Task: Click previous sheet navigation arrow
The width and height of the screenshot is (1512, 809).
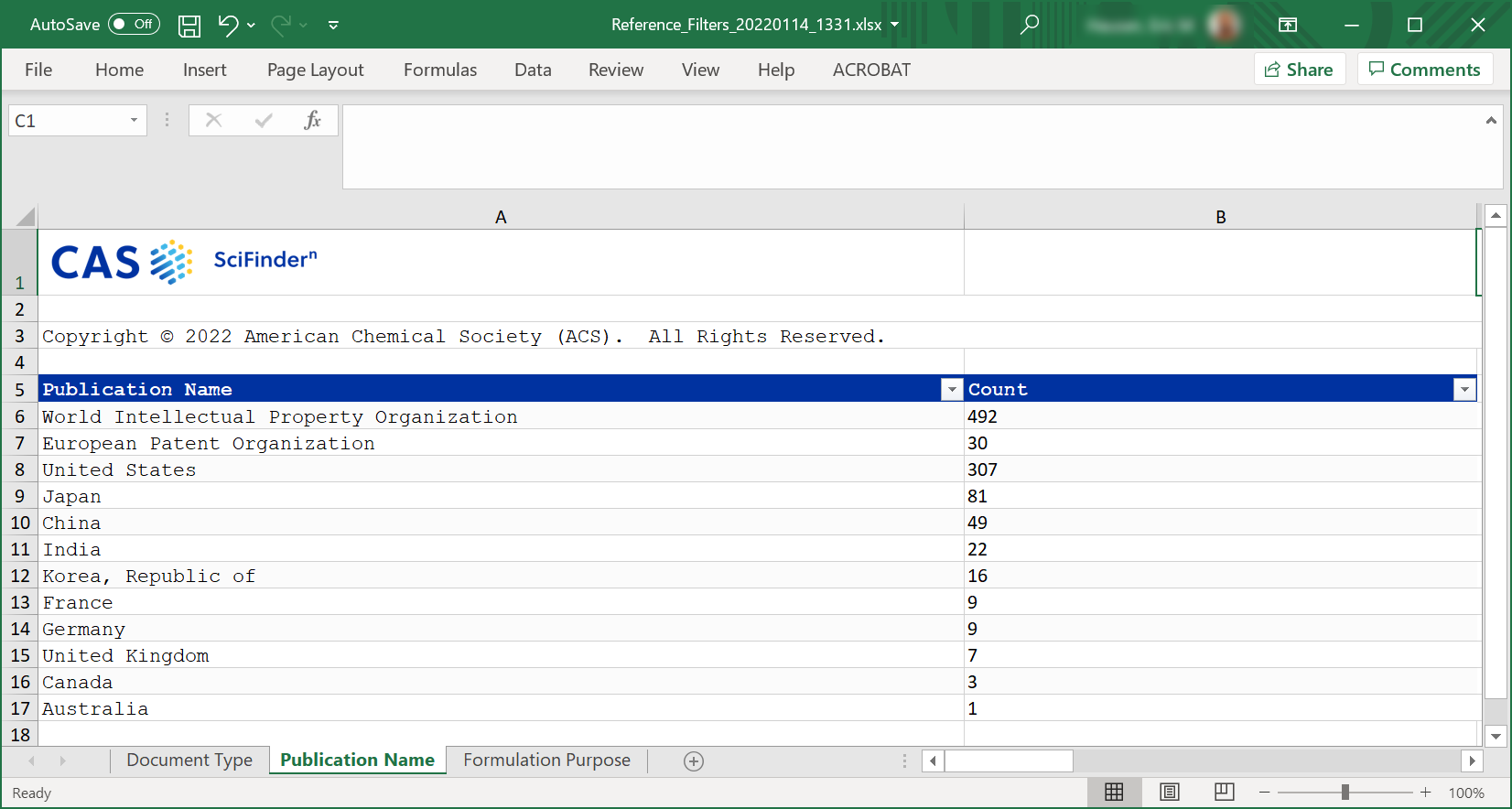Action: pyautogui.click(x=32, y=761)
